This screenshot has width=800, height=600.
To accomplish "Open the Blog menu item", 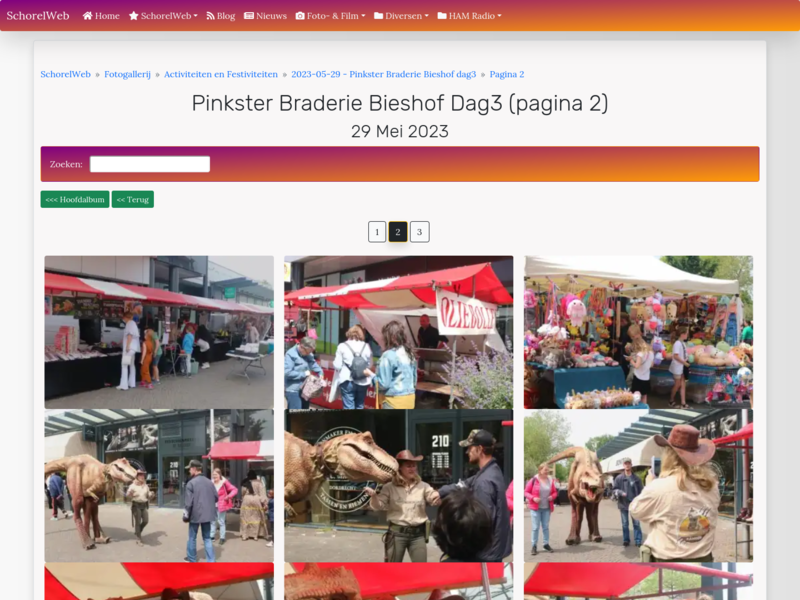I will click(x=220, y=16).
